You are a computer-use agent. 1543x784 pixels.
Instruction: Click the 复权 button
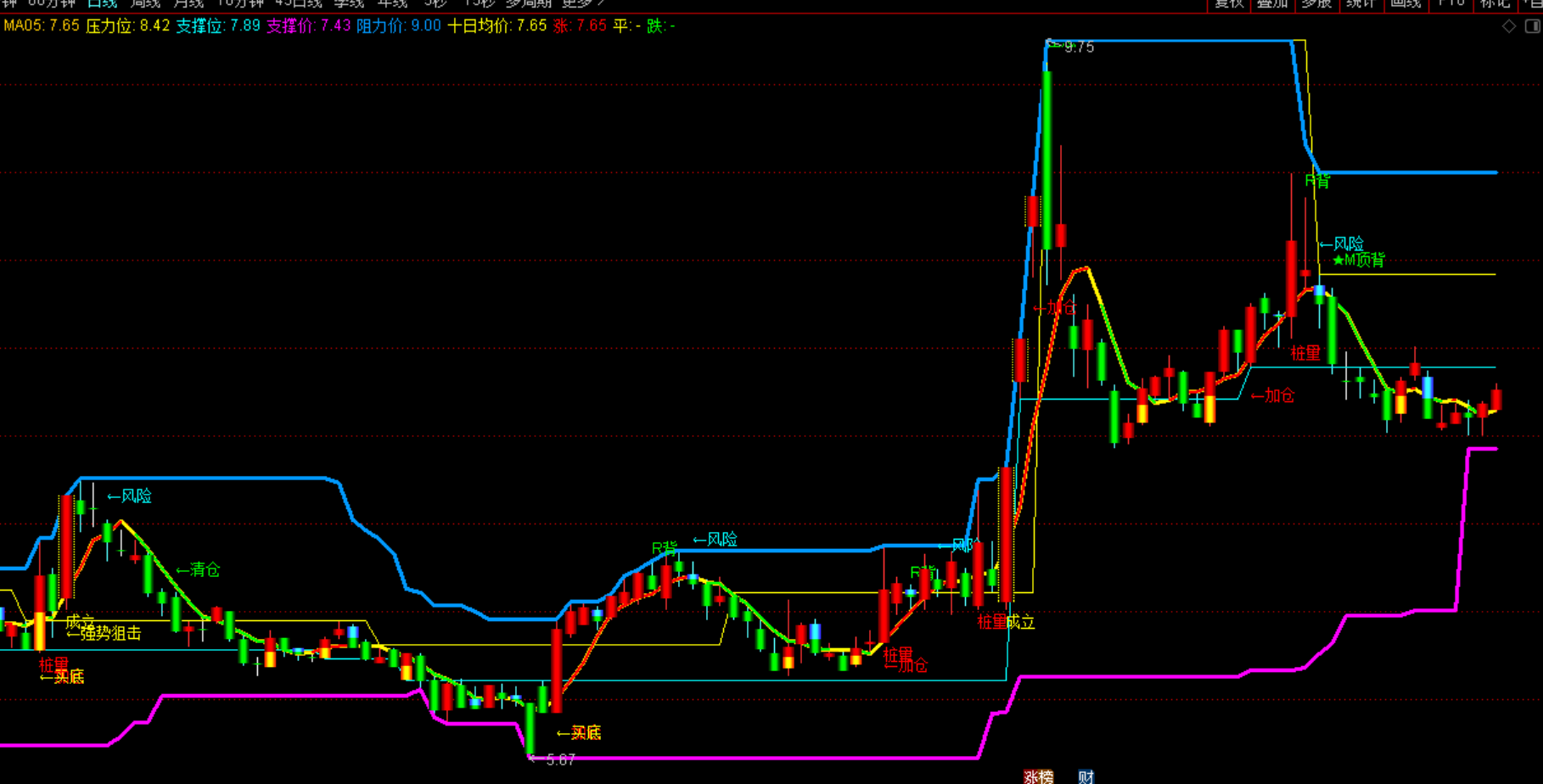coord(1229,4)
